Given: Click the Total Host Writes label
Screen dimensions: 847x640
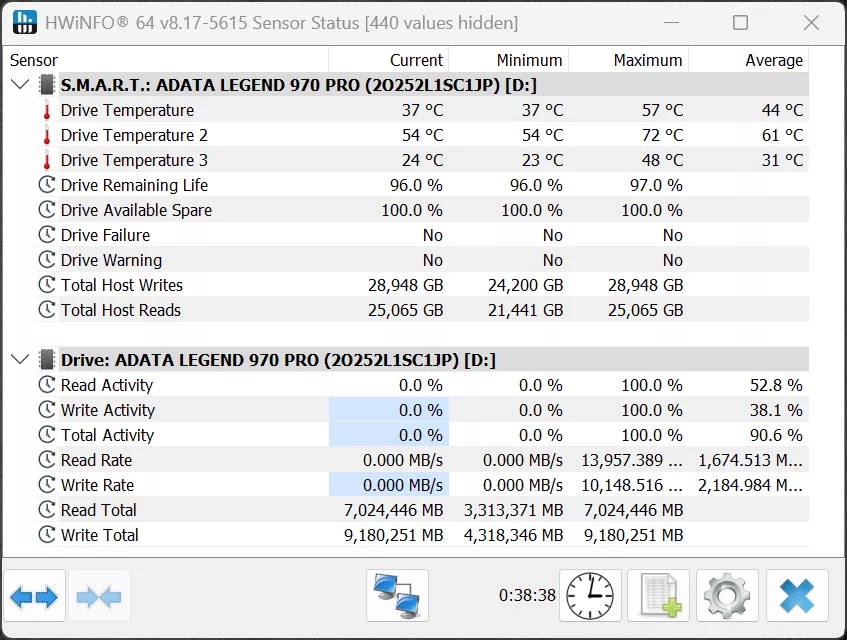Looking at the screenshot, I should (x=122, y=285).
